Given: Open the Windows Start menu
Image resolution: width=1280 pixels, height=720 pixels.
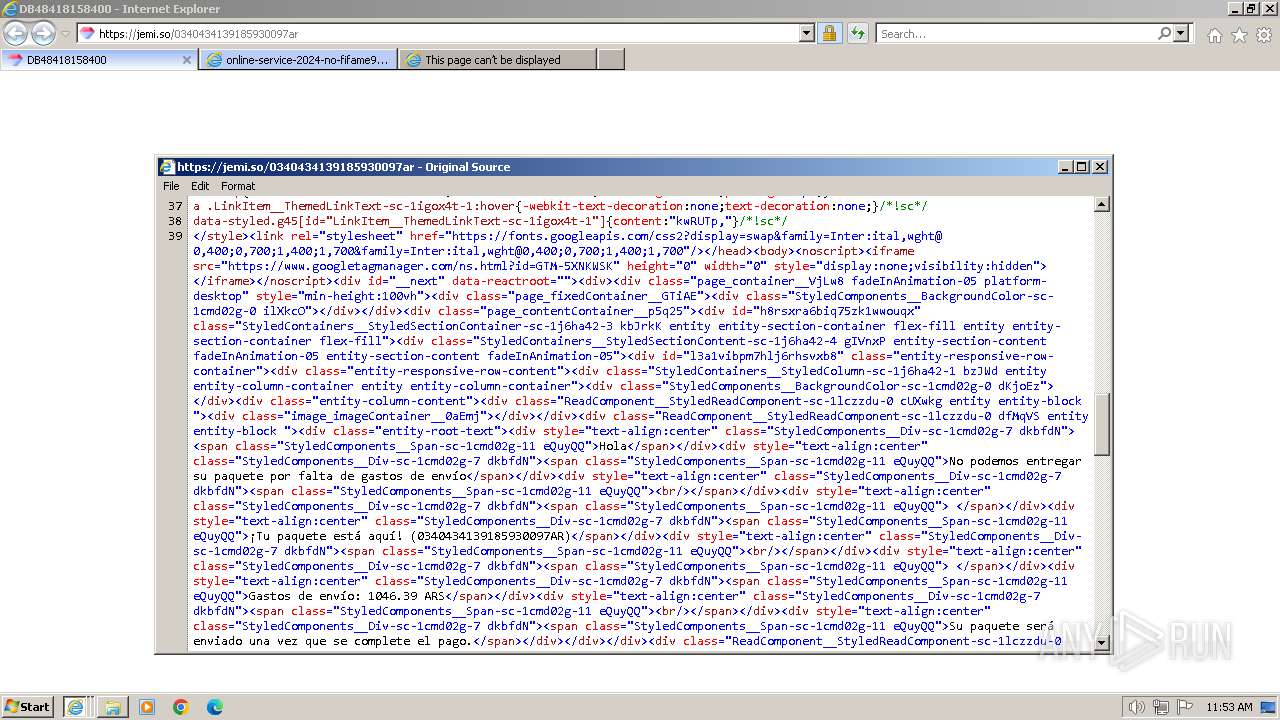Looking at the screenshot, I should [27, 707].
